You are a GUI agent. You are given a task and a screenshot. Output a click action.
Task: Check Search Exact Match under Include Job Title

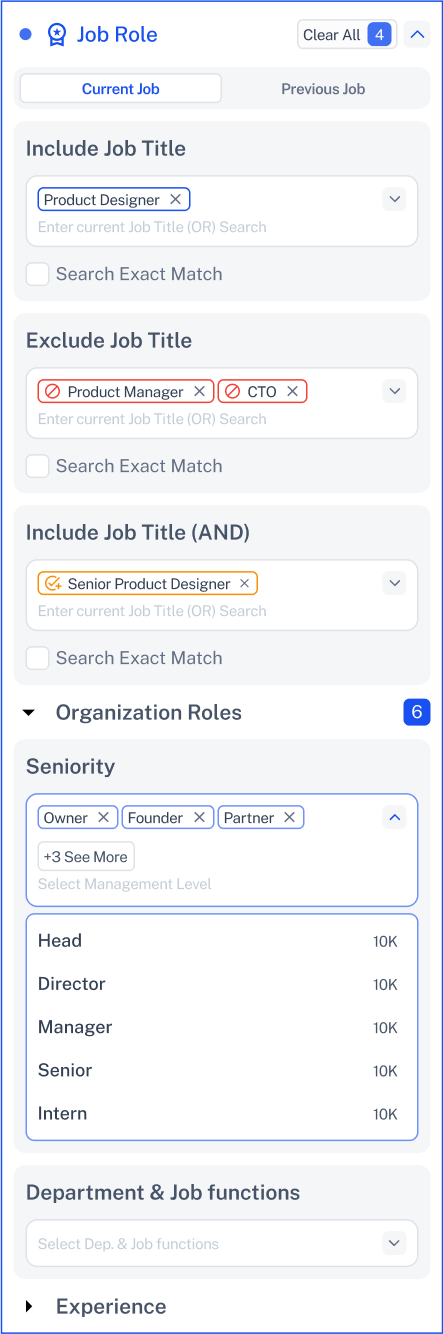pos(37,274)
